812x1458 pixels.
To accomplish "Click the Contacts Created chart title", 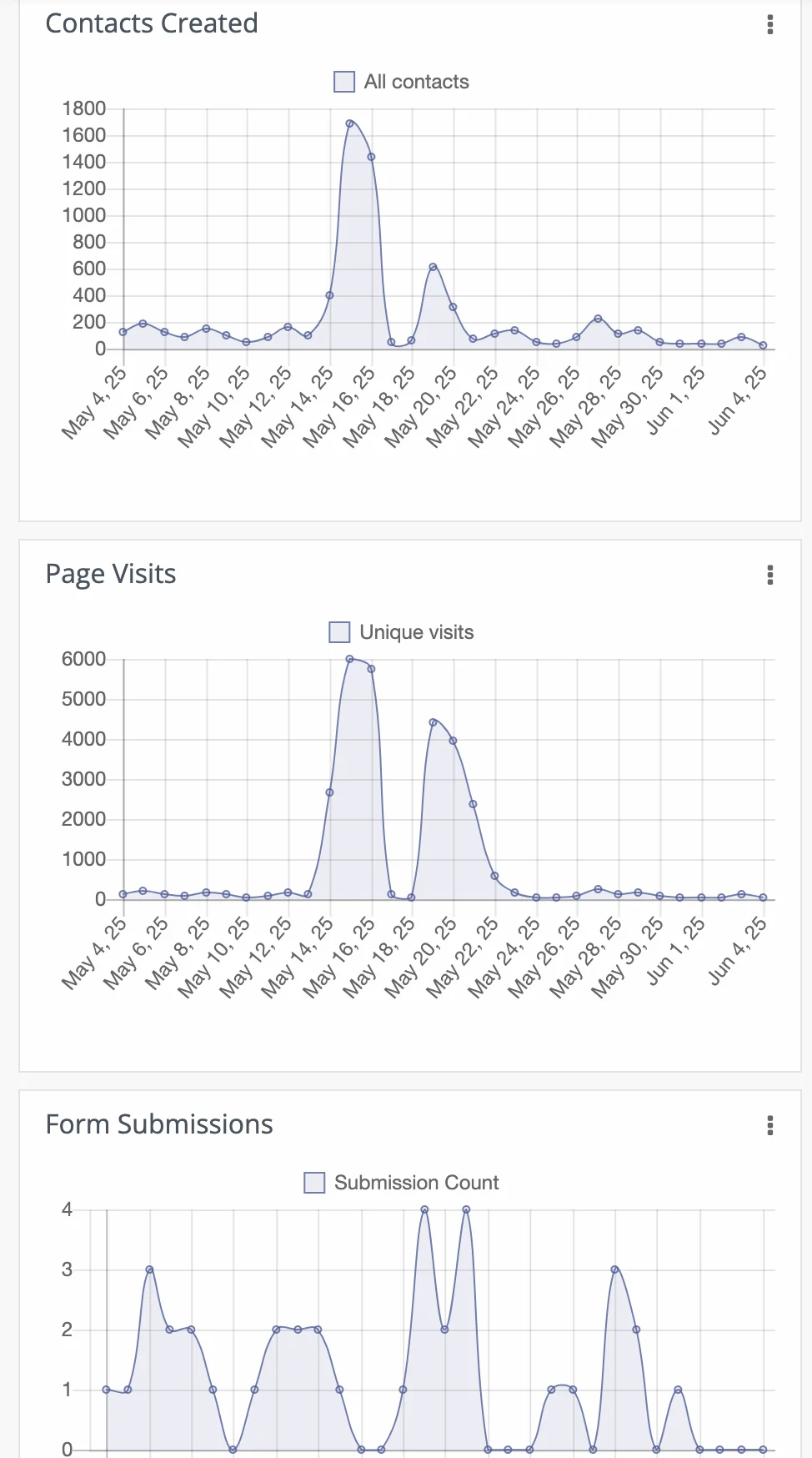I will 152,23.
